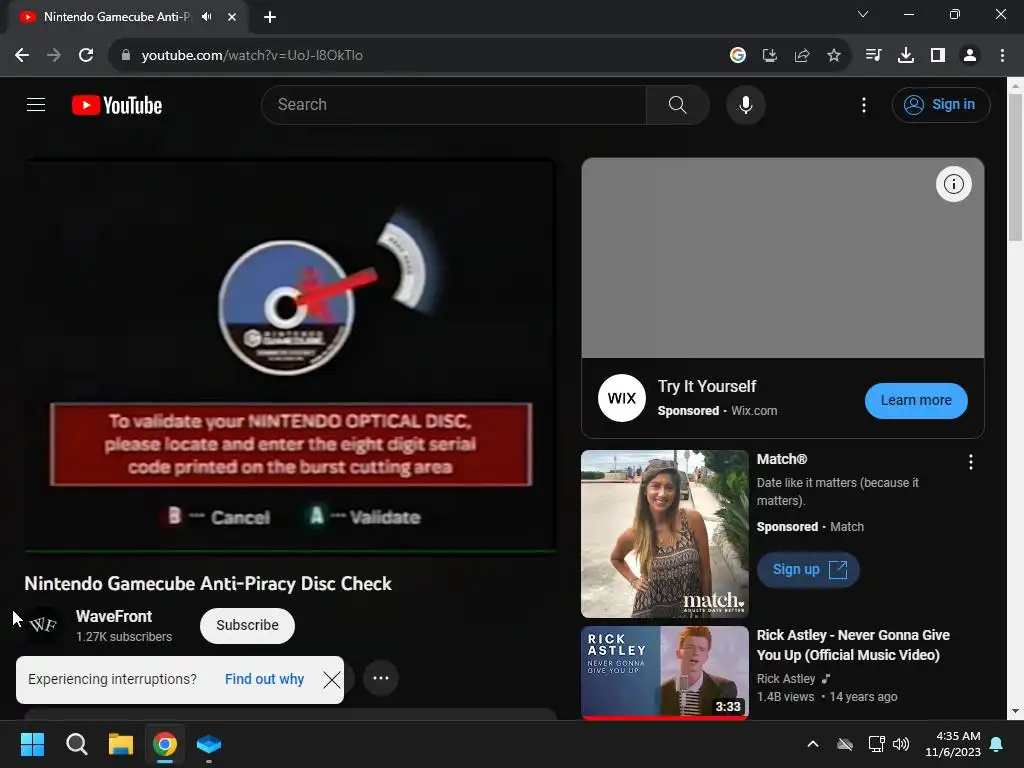1024x768 pixels.
Task: Open Rick Astley video thumbnail
Action: 664,673
